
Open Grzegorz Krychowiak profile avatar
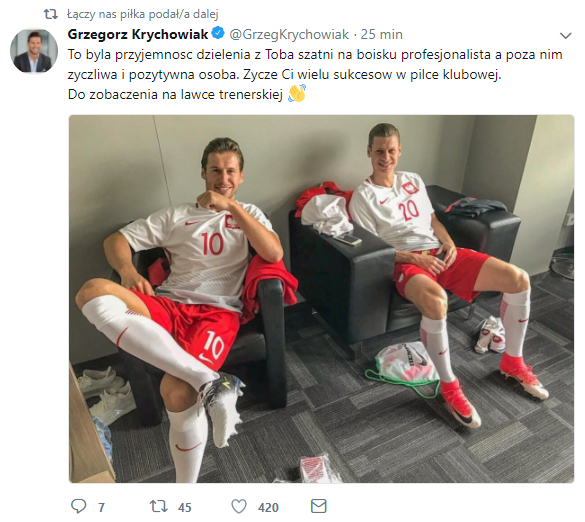point(34,50)
